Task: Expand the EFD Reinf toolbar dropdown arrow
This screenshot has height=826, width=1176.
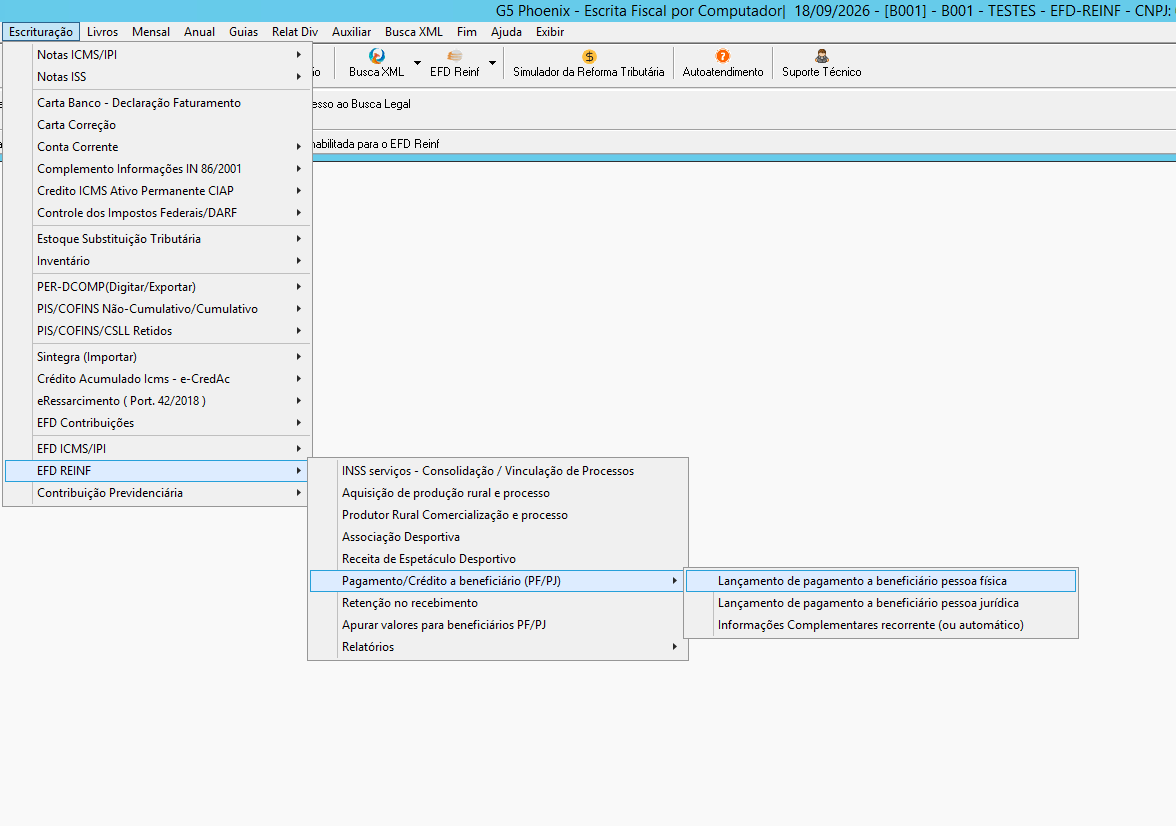Action: click(x=493, y=63)
